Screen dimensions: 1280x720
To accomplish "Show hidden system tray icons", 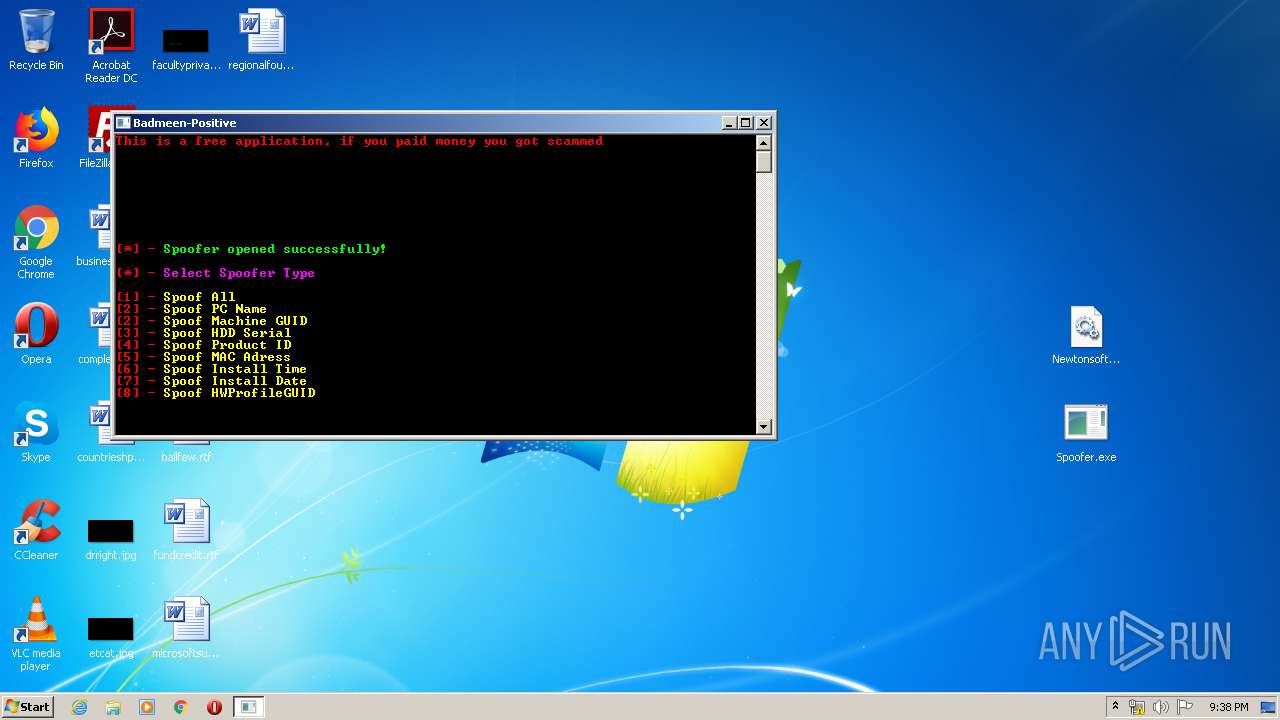I will click(1115, 707).
